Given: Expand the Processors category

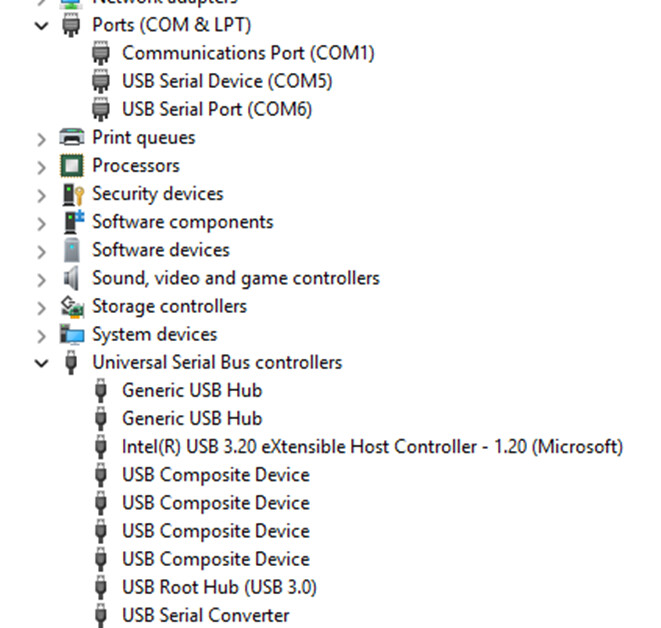Looking at the screenshot, I should coord(41,166).
